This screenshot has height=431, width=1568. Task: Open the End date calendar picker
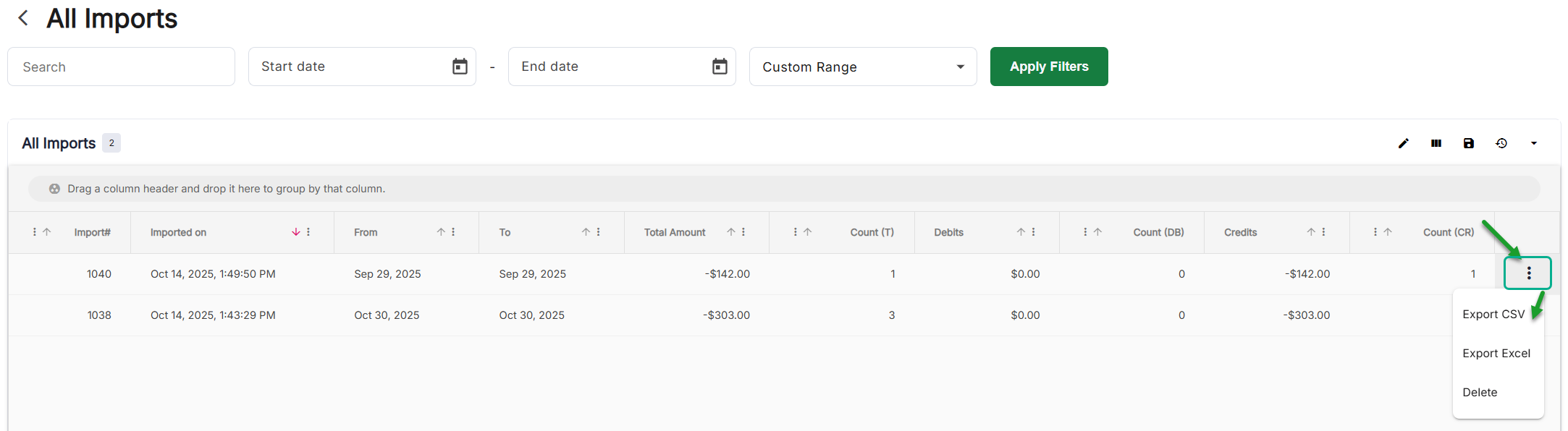(720, 67)
